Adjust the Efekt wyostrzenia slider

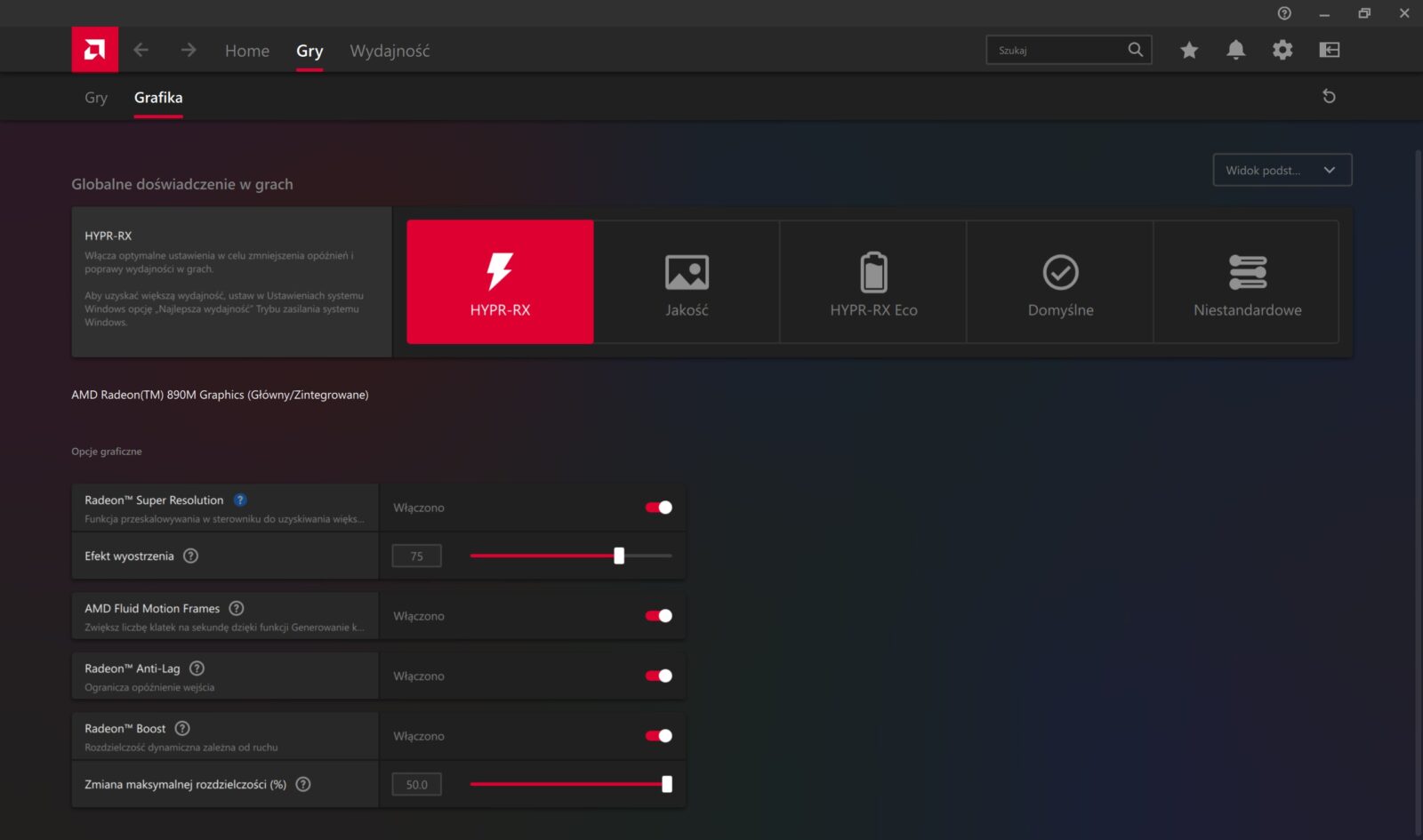(619, 556)
